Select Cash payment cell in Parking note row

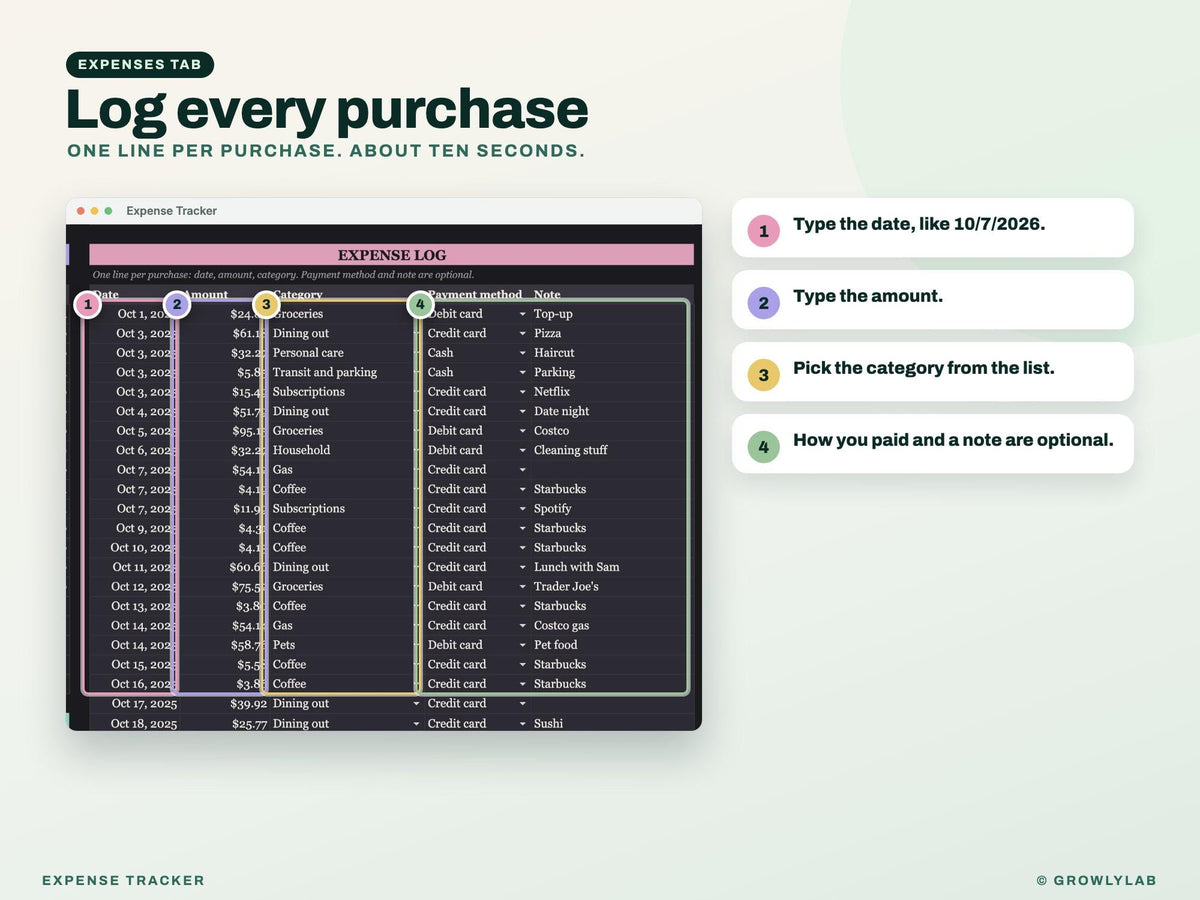click(477, 372)
